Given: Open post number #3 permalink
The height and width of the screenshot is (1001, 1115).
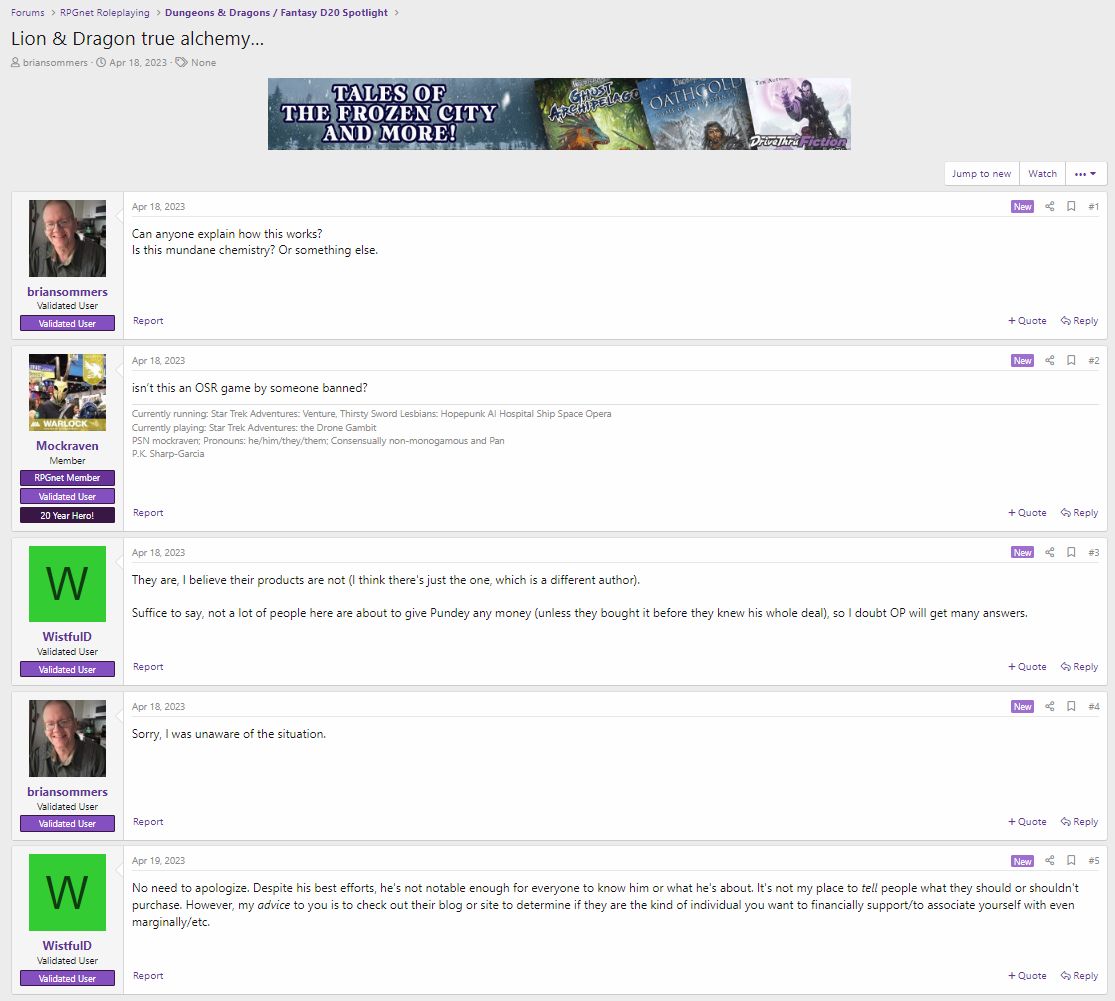Looking at the screenshot, I should pos(1094,552).
